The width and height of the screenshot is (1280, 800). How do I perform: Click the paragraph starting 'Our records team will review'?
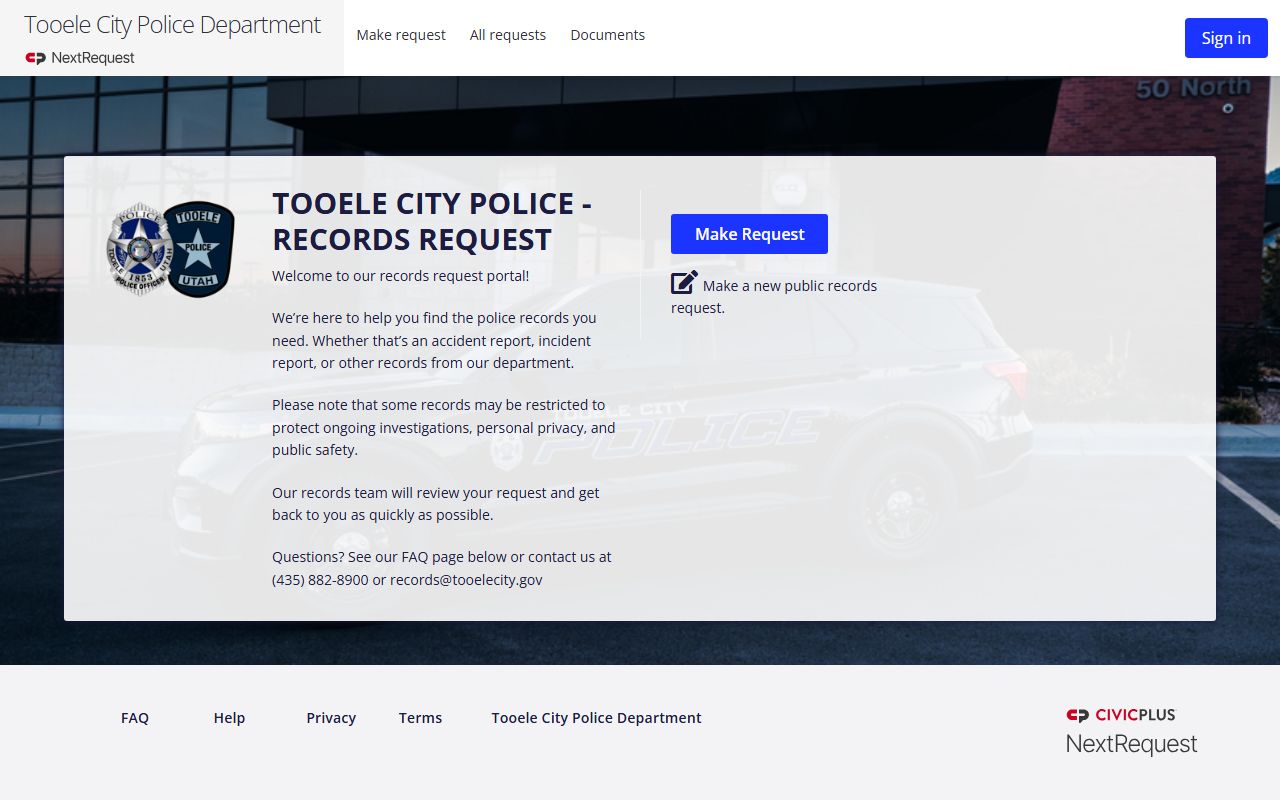click(436, 504)
